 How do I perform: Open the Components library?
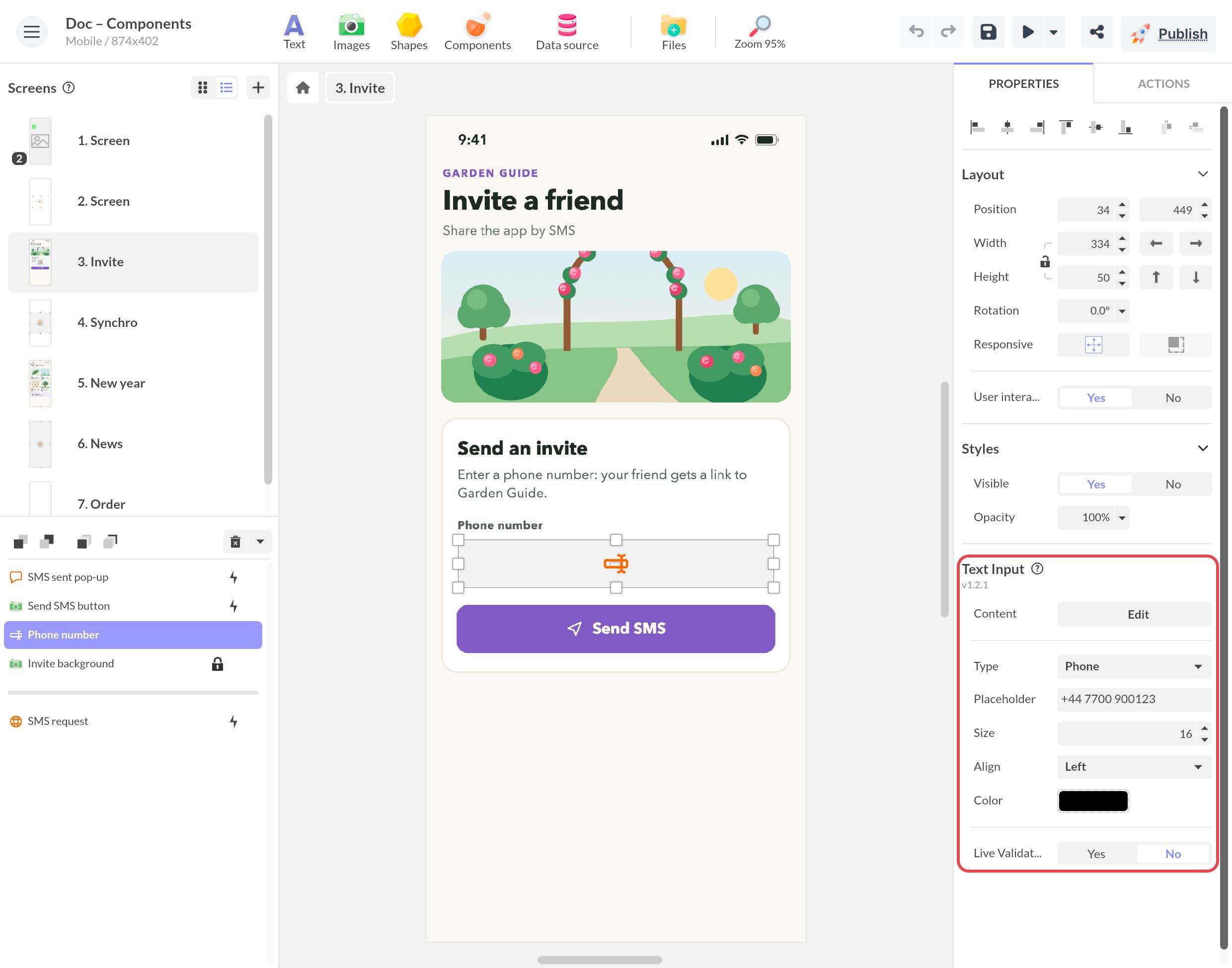click(x=477, y=32)
